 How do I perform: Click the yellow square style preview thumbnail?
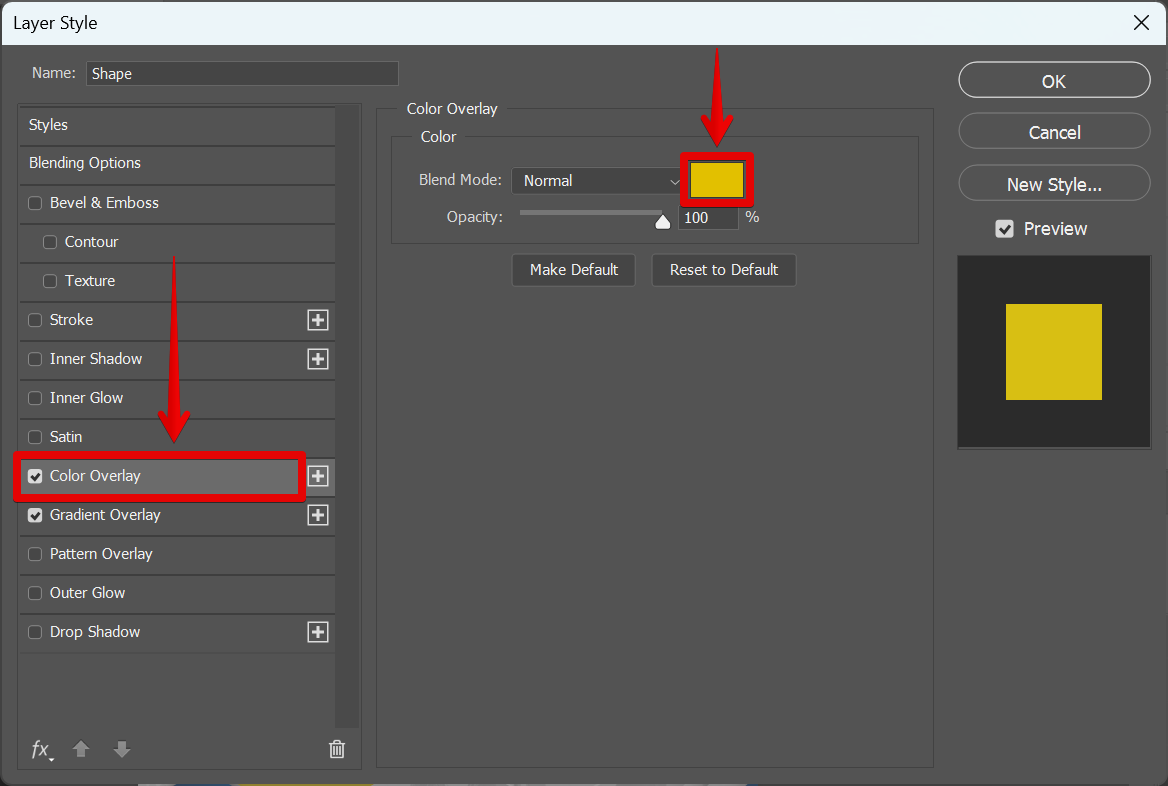pos(1053,352)
